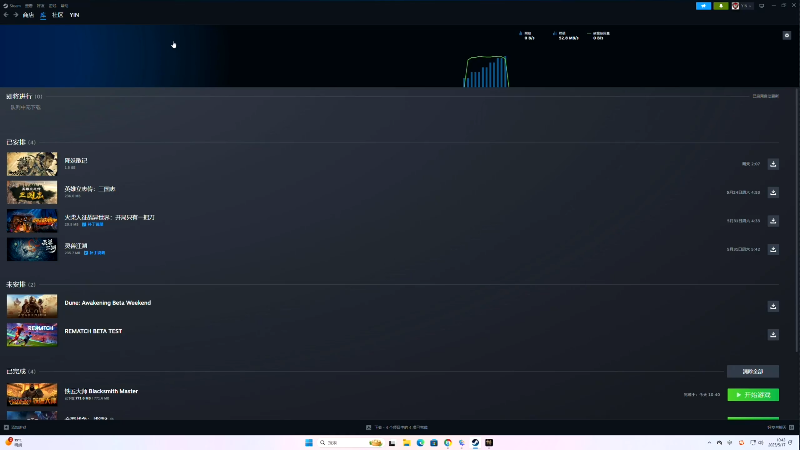Go forward with the right arrow
800x450 pixels.
point(16,15)
